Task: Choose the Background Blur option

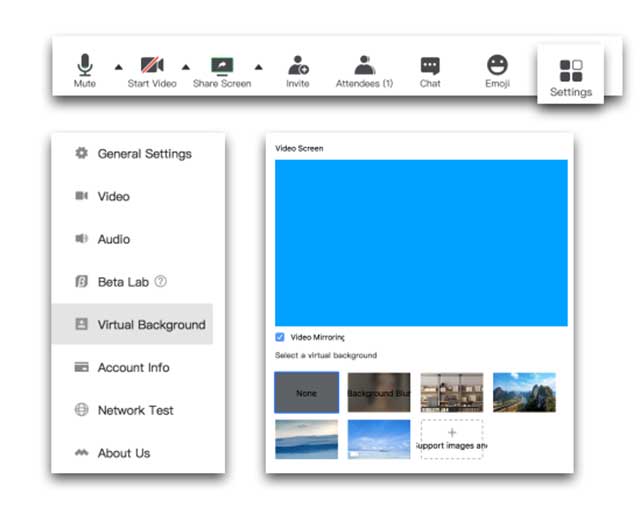Action: pos(378,393)
